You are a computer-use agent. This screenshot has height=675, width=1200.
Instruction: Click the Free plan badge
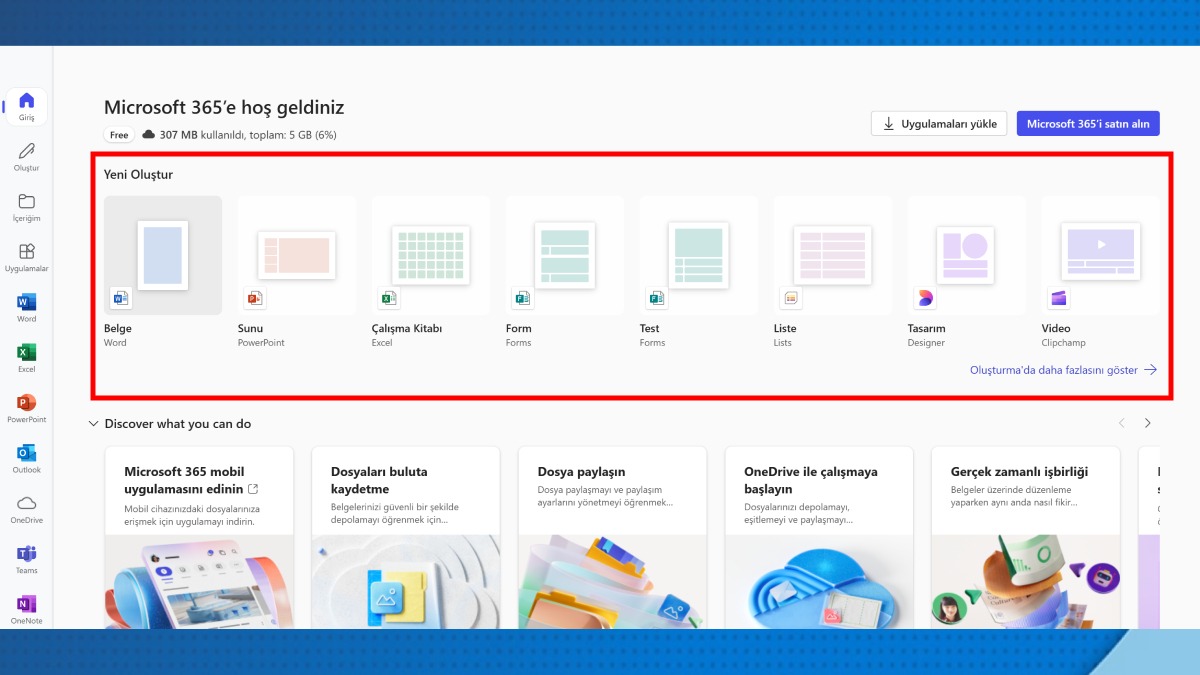pyautogui.click(x=119, y=135)
